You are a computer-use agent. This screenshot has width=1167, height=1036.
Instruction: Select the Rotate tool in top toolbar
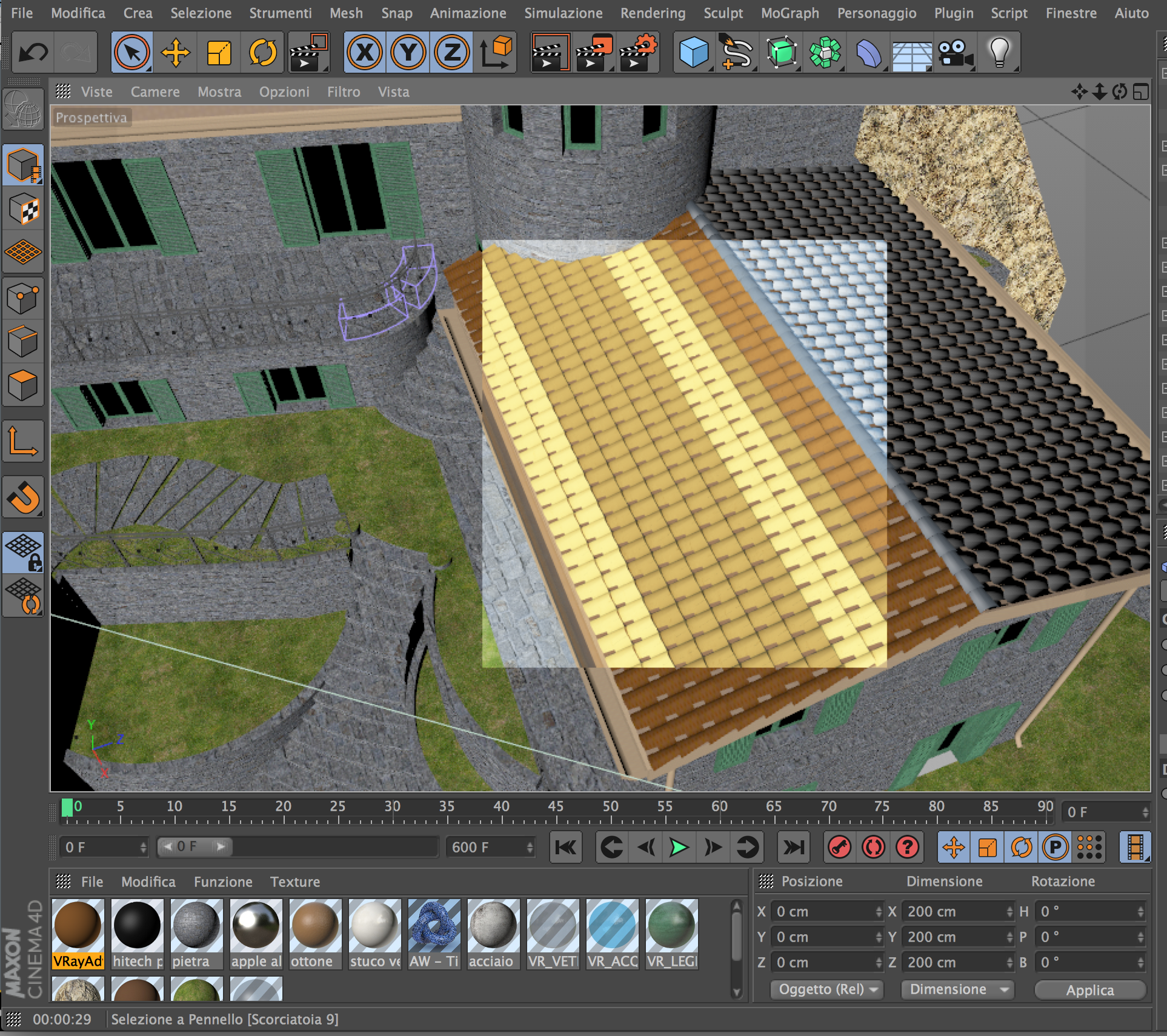click(x=262, y=53)
